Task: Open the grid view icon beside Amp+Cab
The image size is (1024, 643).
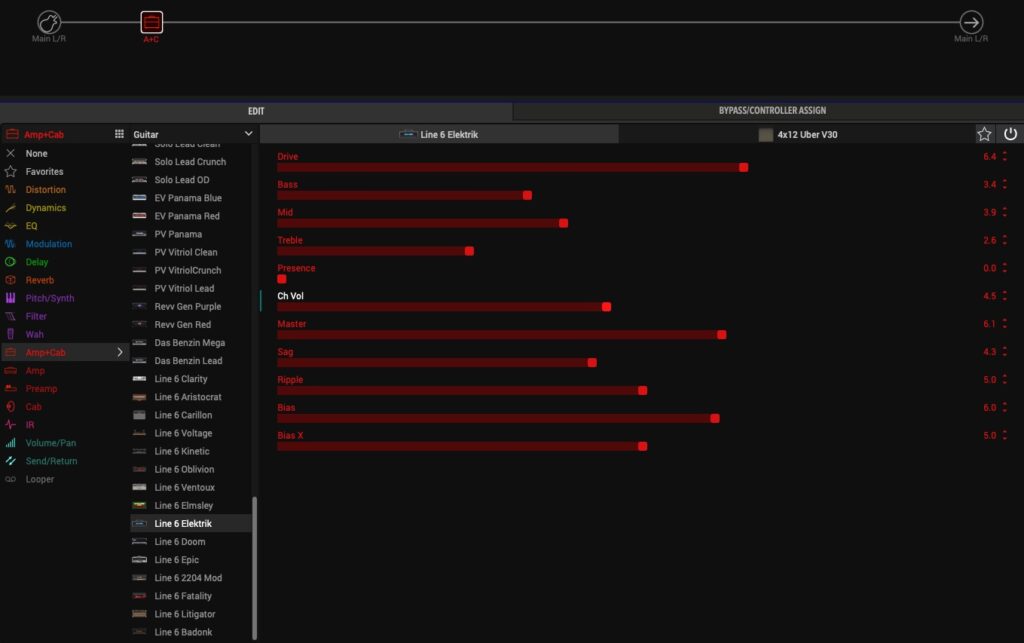Action: [119, 134]
